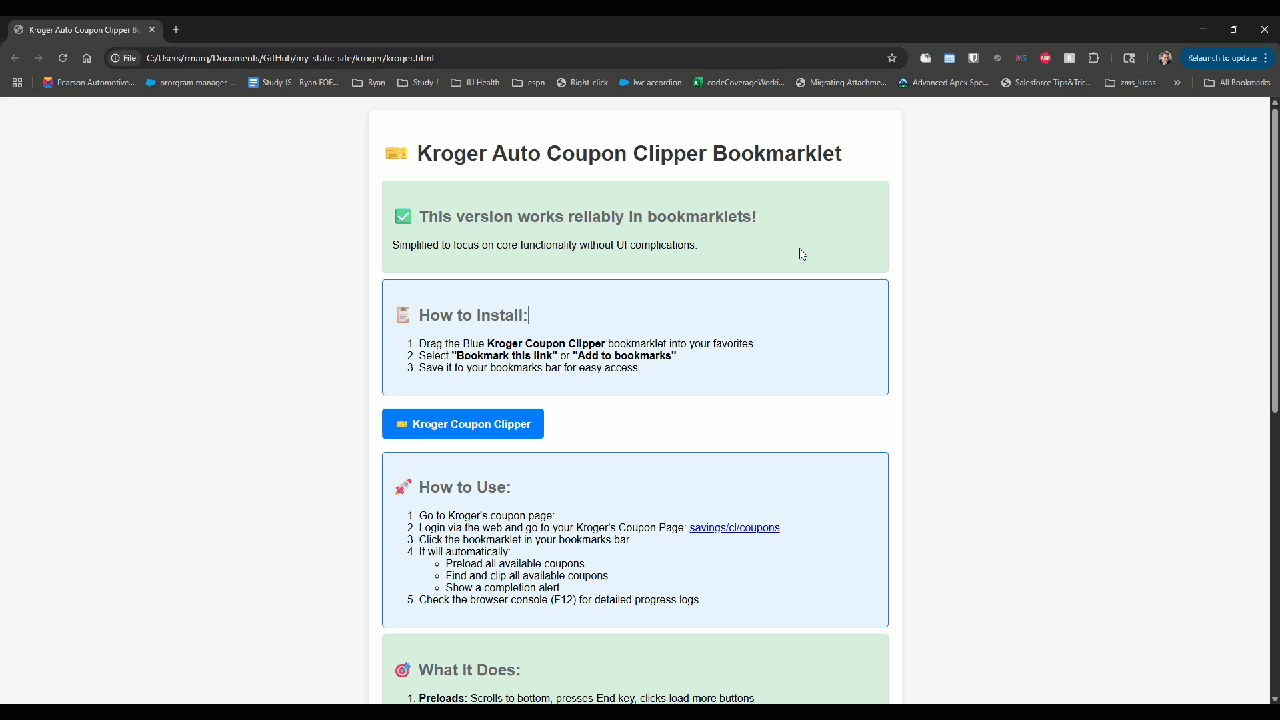Open the zms_juros bookmarks folder

[1130, 83]
